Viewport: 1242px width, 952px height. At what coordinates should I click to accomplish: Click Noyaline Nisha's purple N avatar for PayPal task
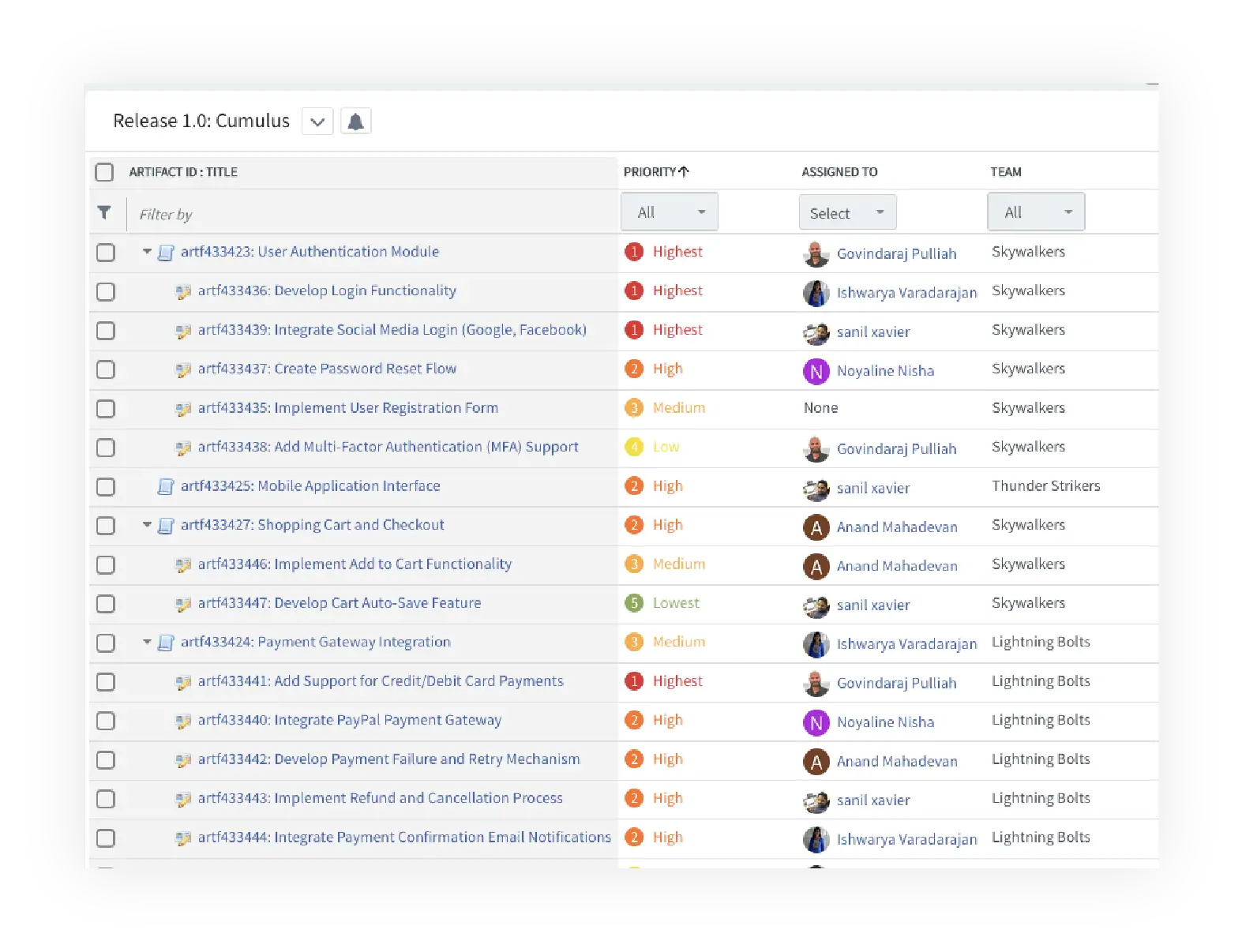tap(816, 722)
